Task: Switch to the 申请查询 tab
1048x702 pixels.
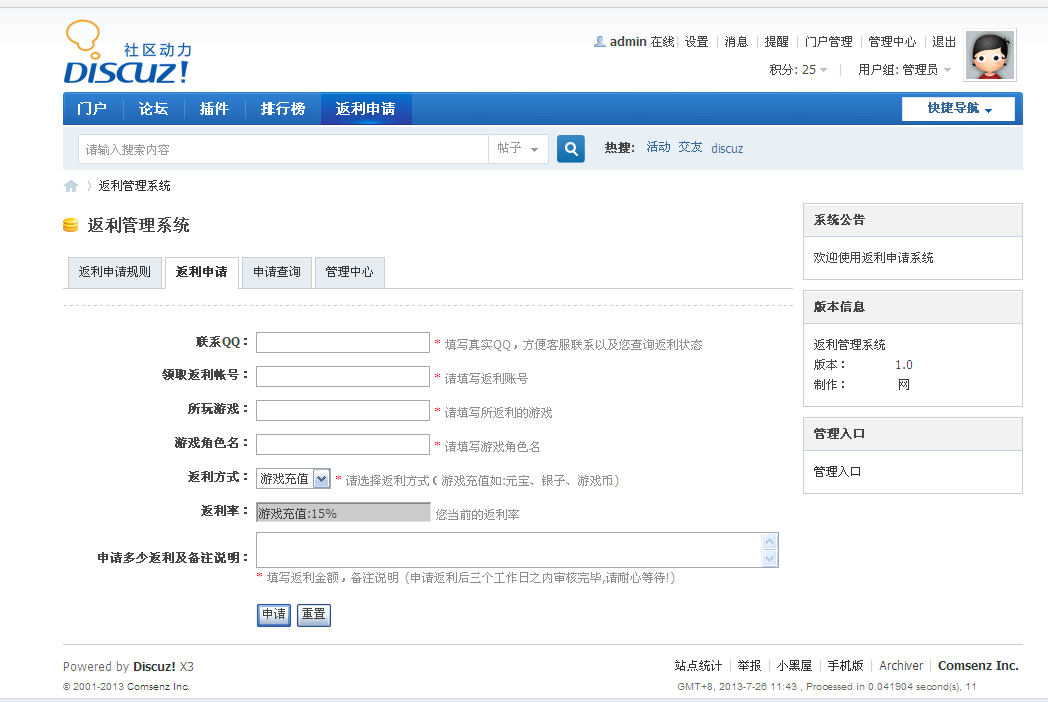Action: 277,272
